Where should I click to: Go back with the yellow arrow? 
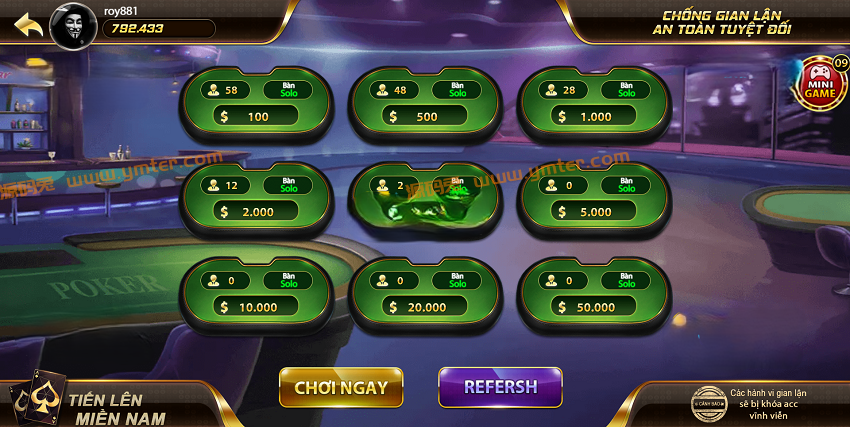[28, 25]
